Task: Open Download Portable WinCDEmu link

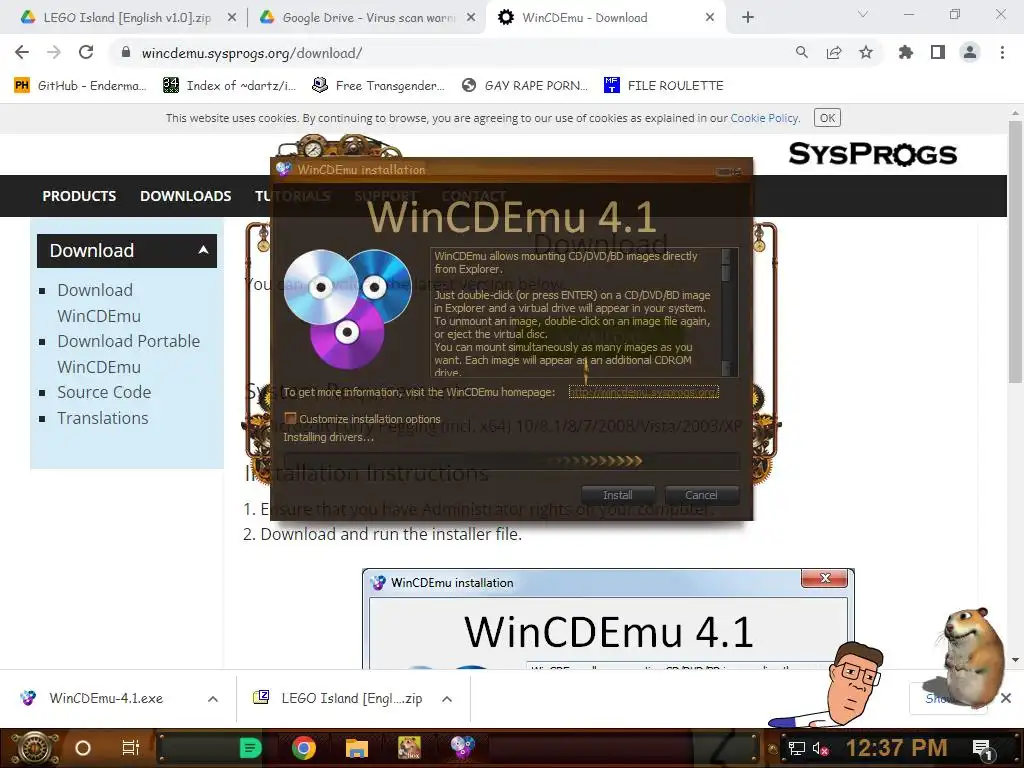Action: (128, 354)
